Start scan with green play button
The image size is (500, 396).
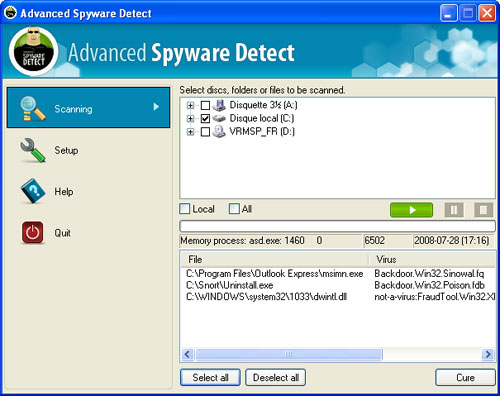tap(411, 210)
